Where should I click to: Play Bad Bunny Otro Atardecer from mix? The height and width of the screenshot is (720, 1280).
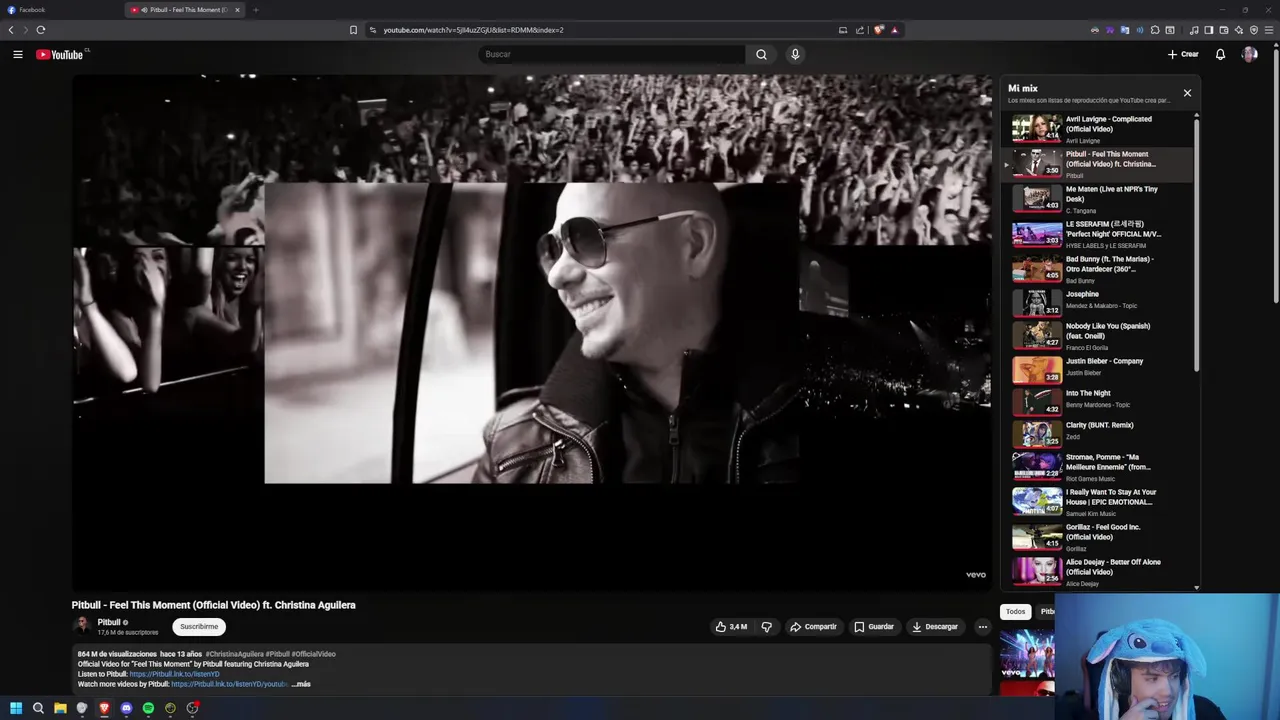pyautogui.click(x=1097, y=269)
